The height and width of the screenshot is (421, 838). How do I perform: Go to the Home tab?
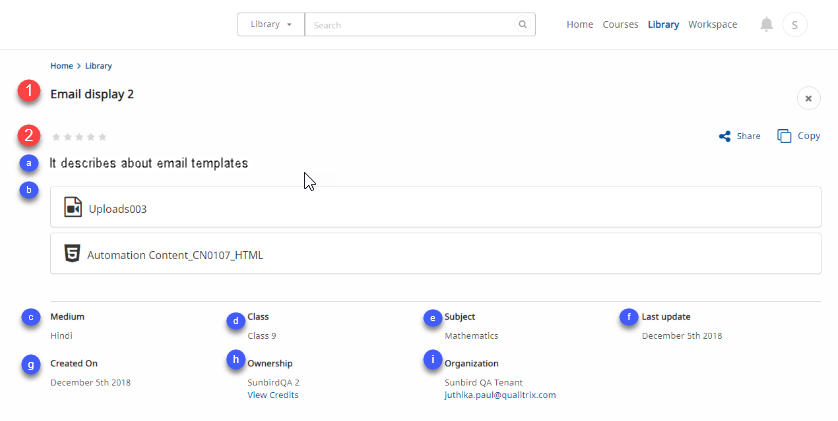point(580,25)
